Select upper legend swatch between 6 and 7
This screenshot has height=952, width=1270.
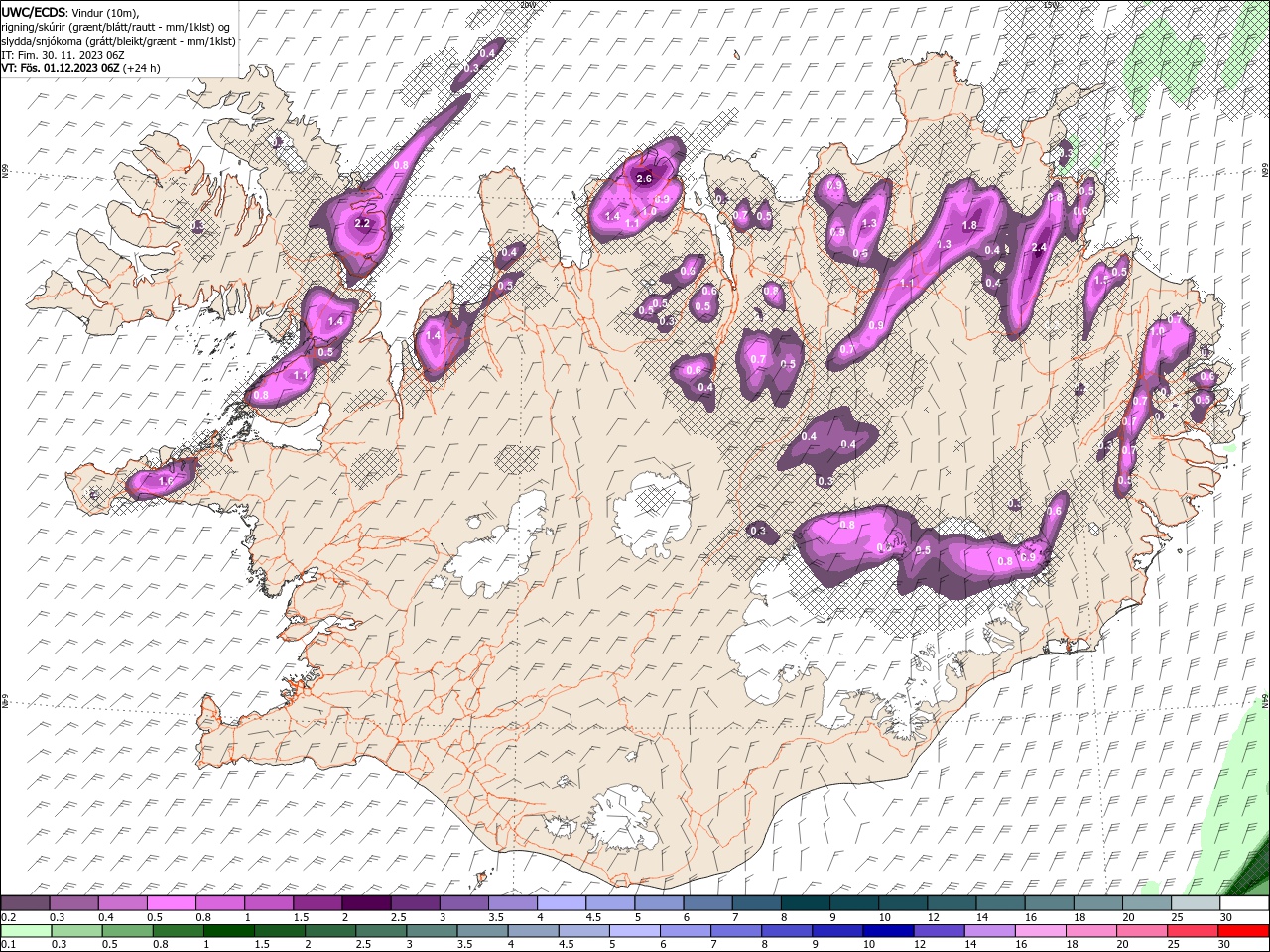(x=707, y=903)
